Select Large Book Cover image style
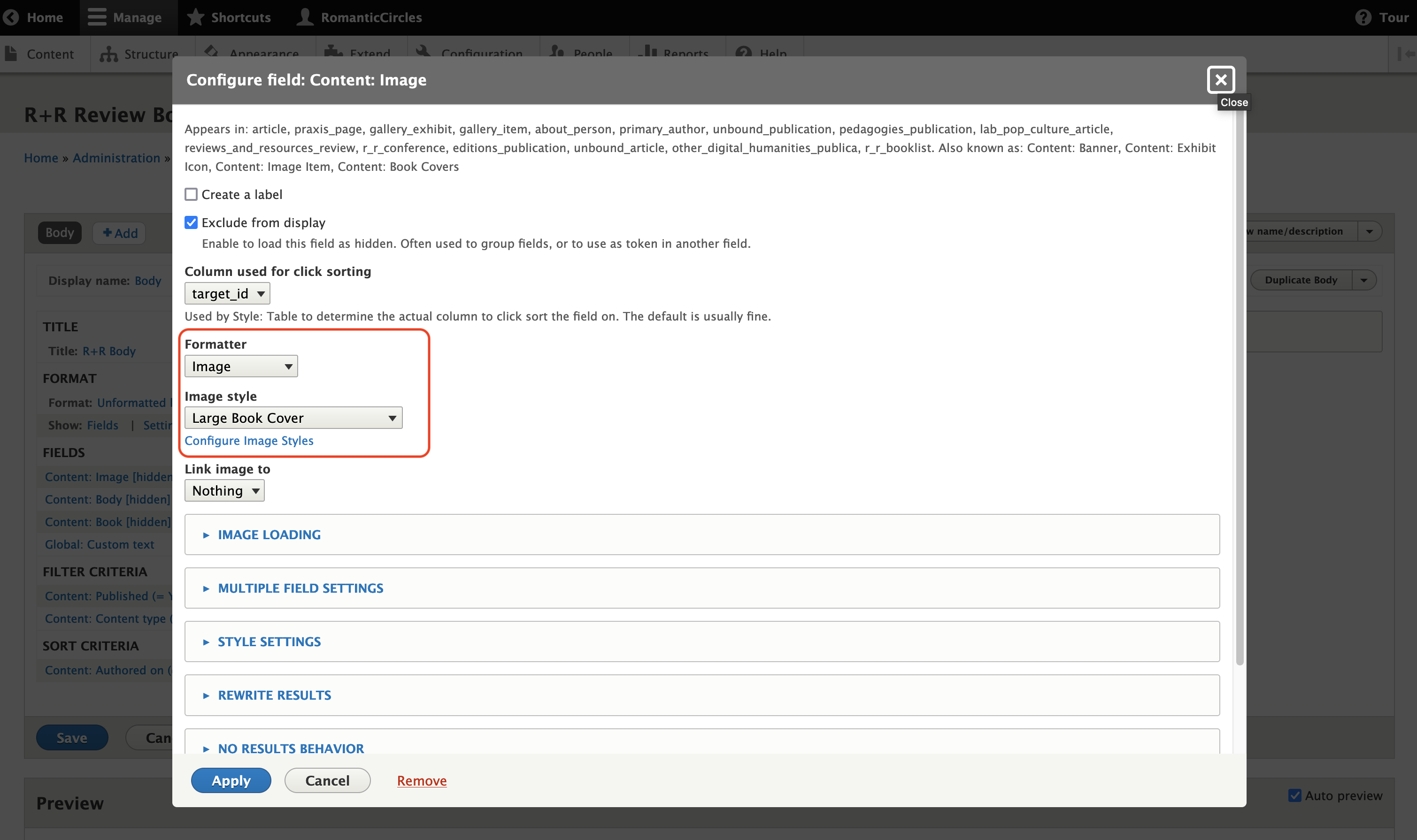1417x840 pixels. click(x=292, y=418)
